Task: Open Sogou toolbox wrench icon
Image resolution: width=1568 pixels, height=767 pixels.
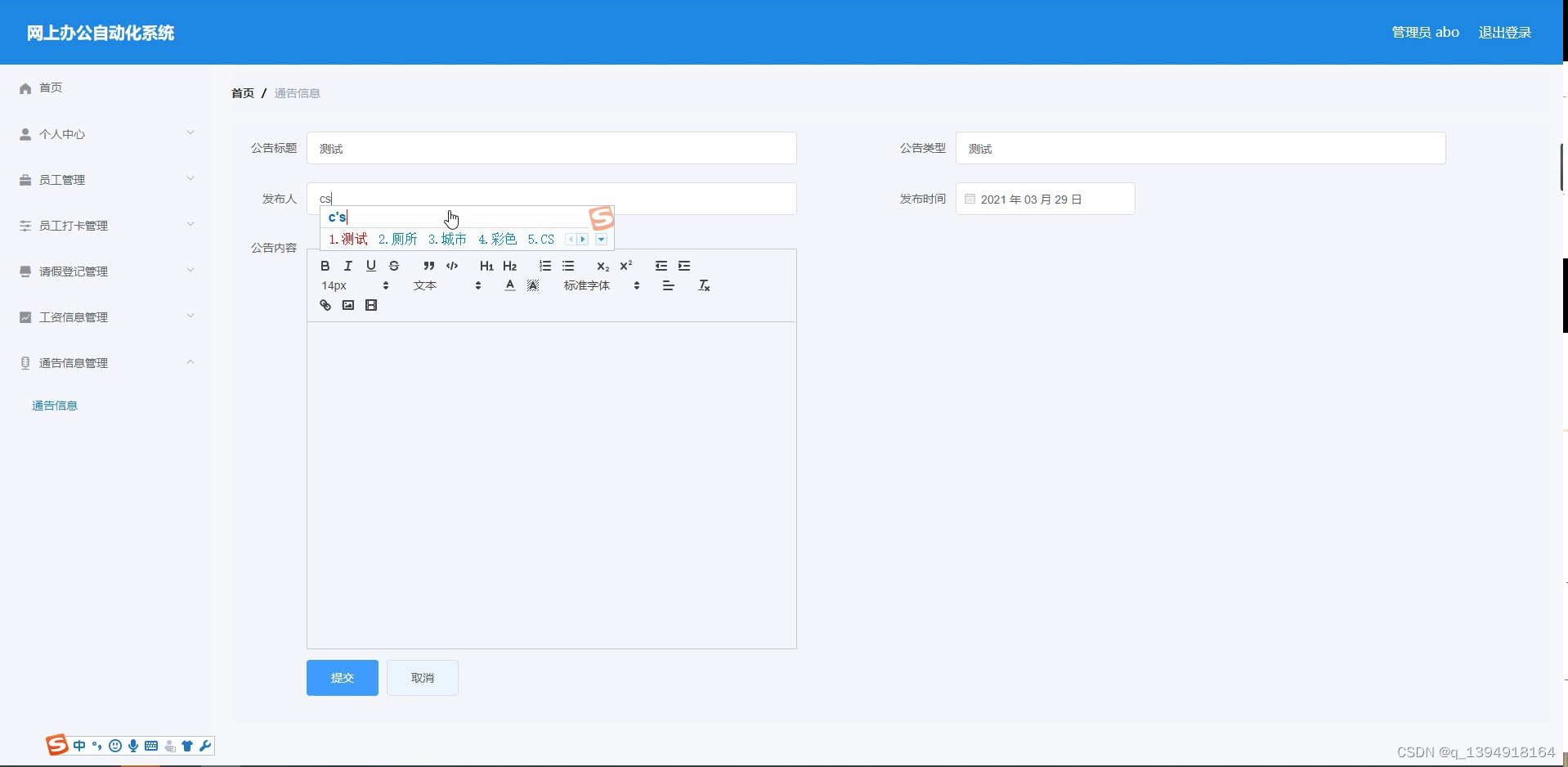Action: 205,746
